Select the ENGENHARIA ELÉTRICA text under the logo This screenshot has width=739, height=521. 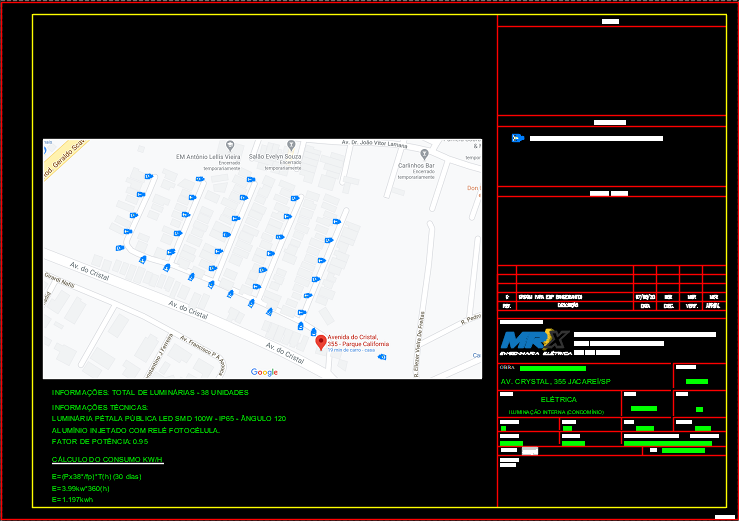click(x=537, y=353)
